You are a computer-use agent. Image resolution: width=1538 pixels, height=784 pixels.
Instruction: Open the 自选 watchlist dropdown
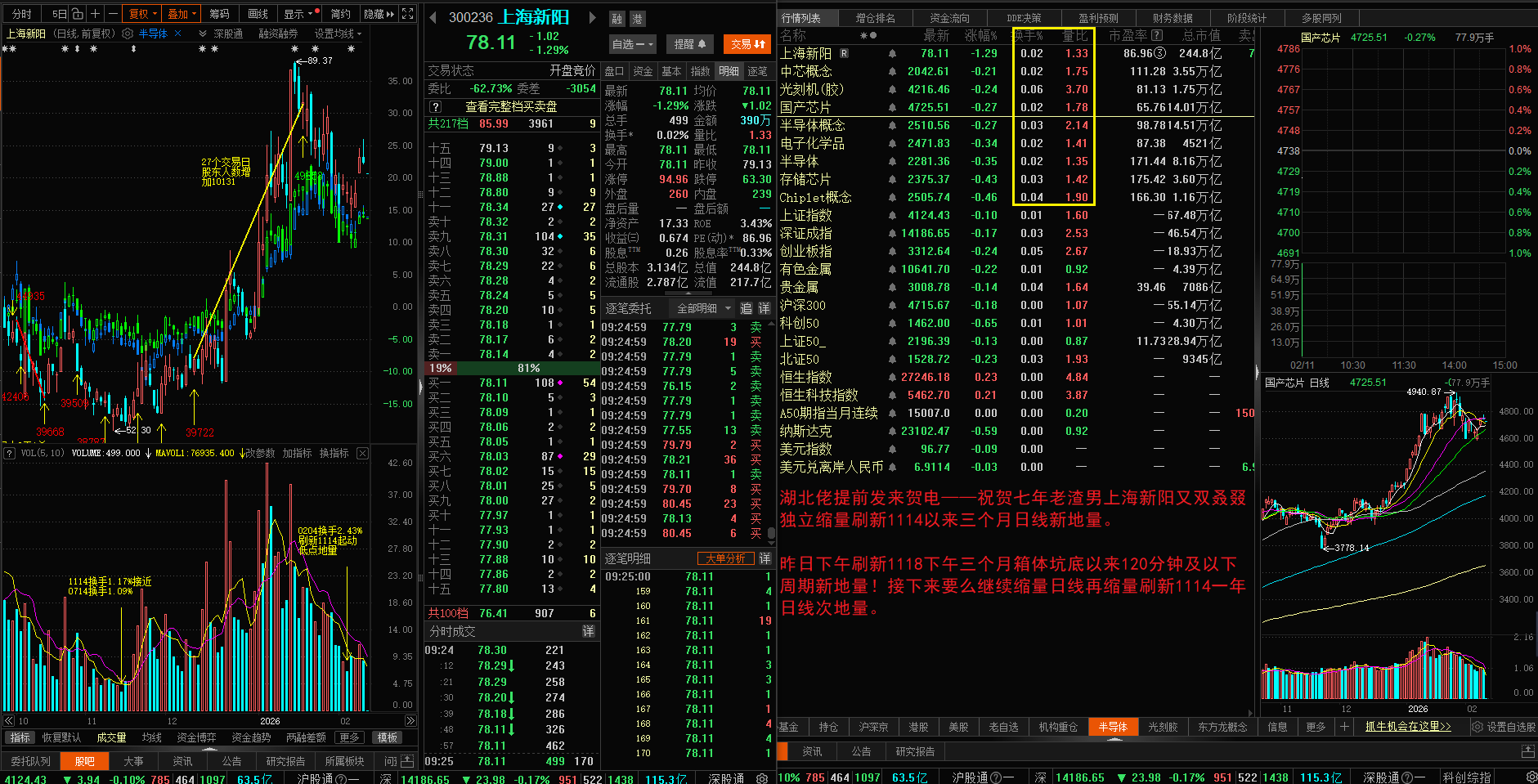633,44
